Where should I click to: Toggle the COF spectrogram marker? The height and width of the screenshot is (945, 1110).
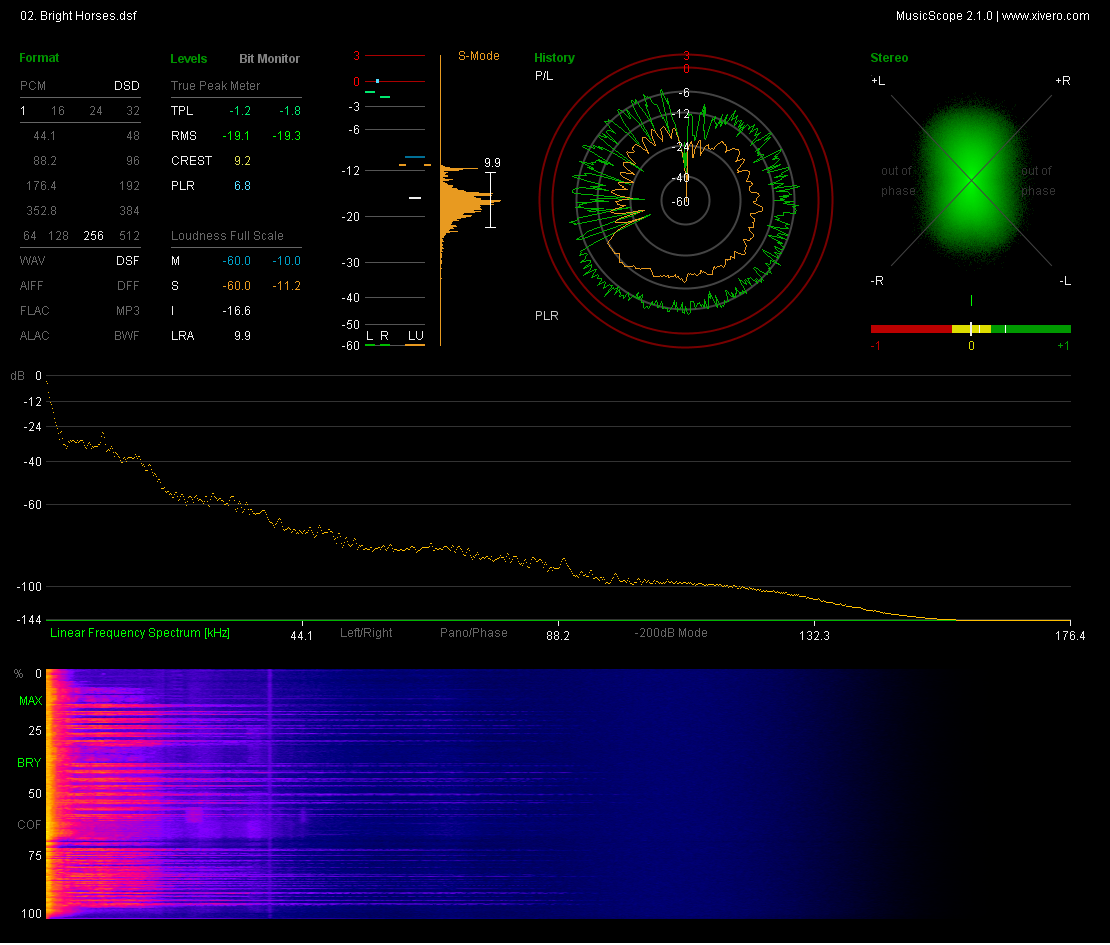click(29, 825)
